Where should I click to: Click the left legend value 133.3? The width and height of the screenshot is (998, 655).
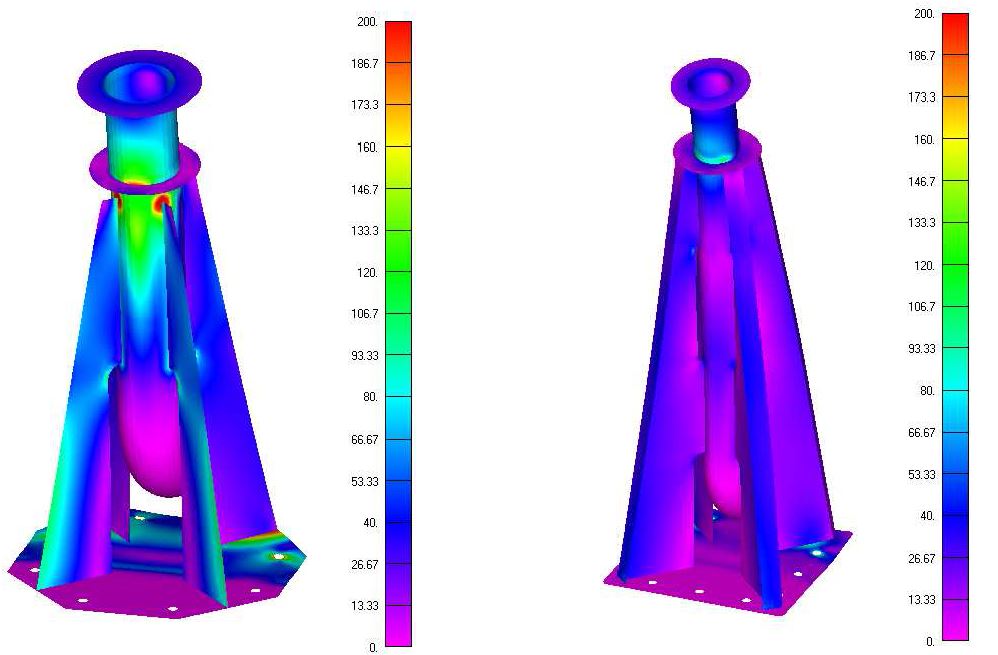pyautogui.click(x=364, y=230)
